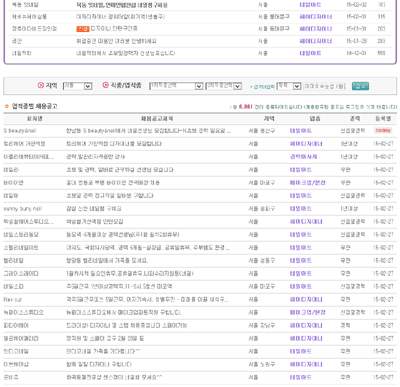Click the purple category link in sunny buny nail row
This screenshot has width=400, height=387.
301,209
